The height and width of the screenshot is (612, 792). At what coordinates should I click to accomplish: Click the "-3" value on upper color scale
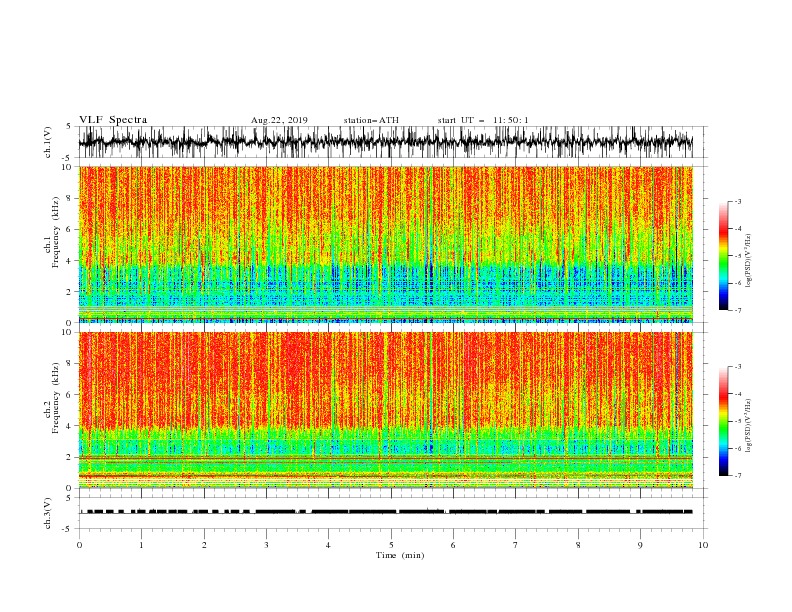pos(737,201)
